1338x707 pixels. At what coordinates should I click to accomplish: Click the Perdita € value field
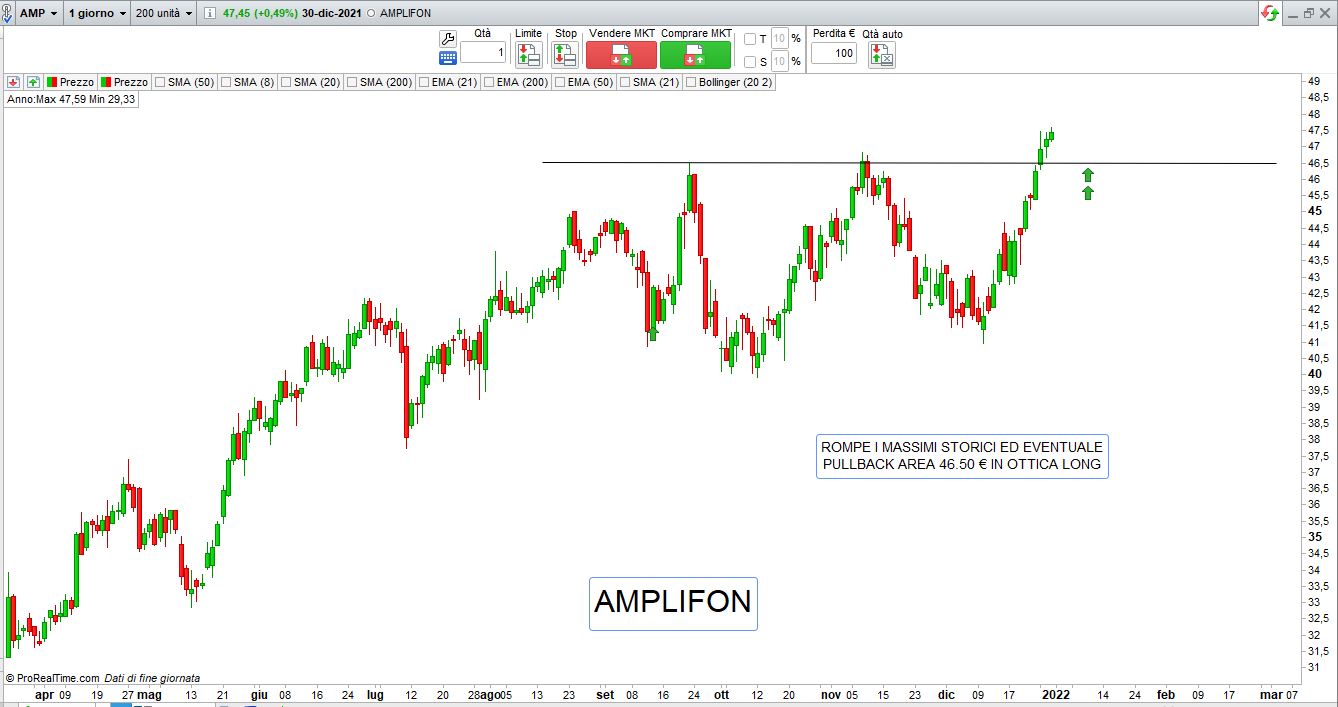point(833,53)
